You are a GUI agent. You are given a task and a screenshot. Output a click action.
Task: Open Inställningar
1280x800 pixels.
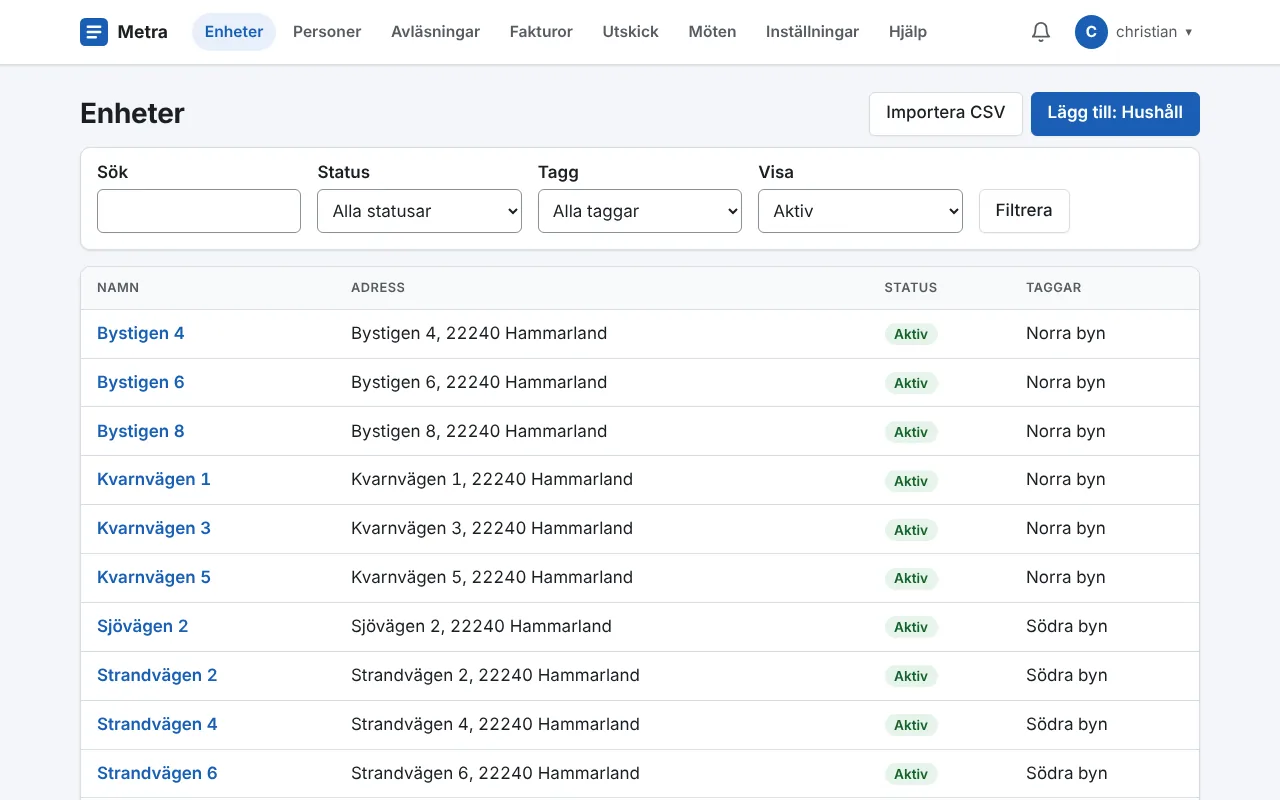812,32
